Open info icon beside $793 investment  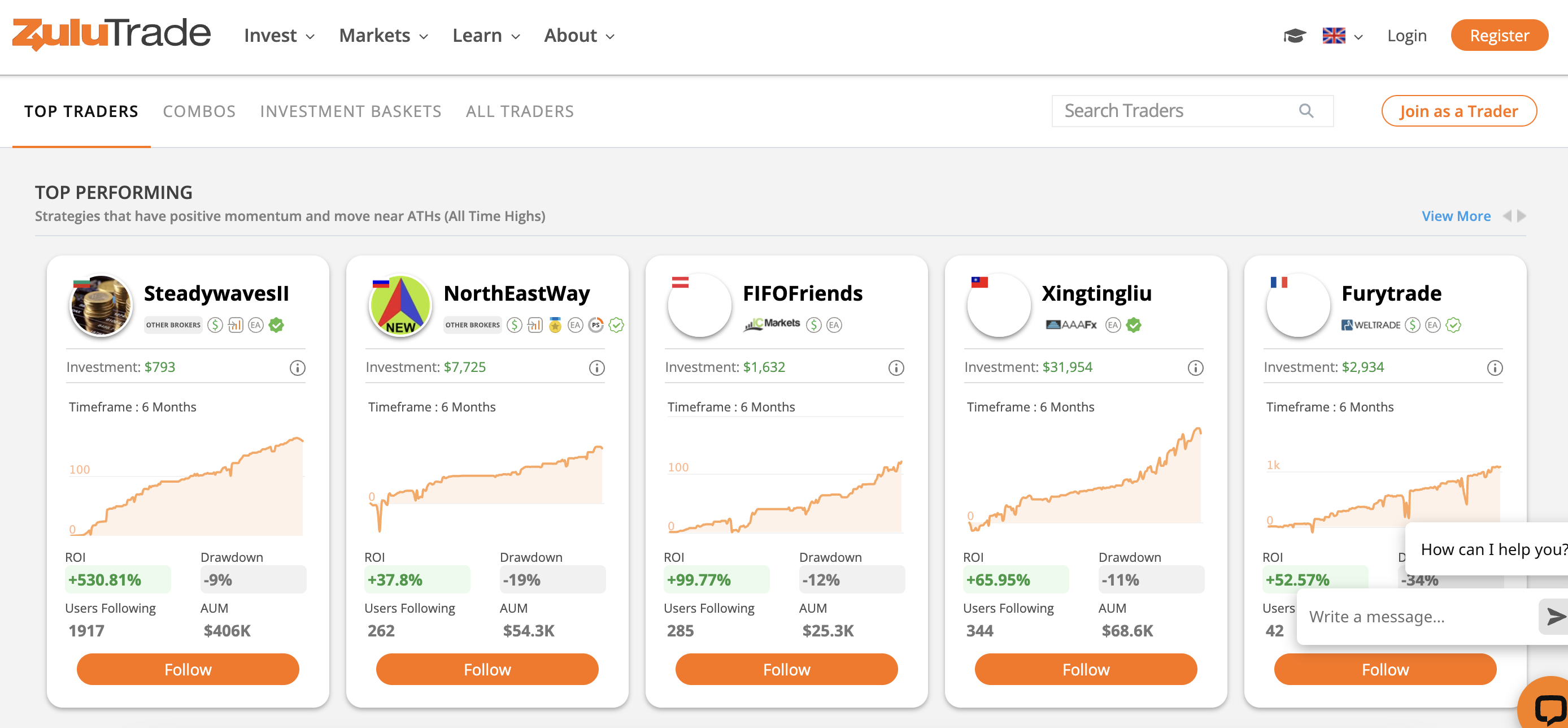coord(297,367)
